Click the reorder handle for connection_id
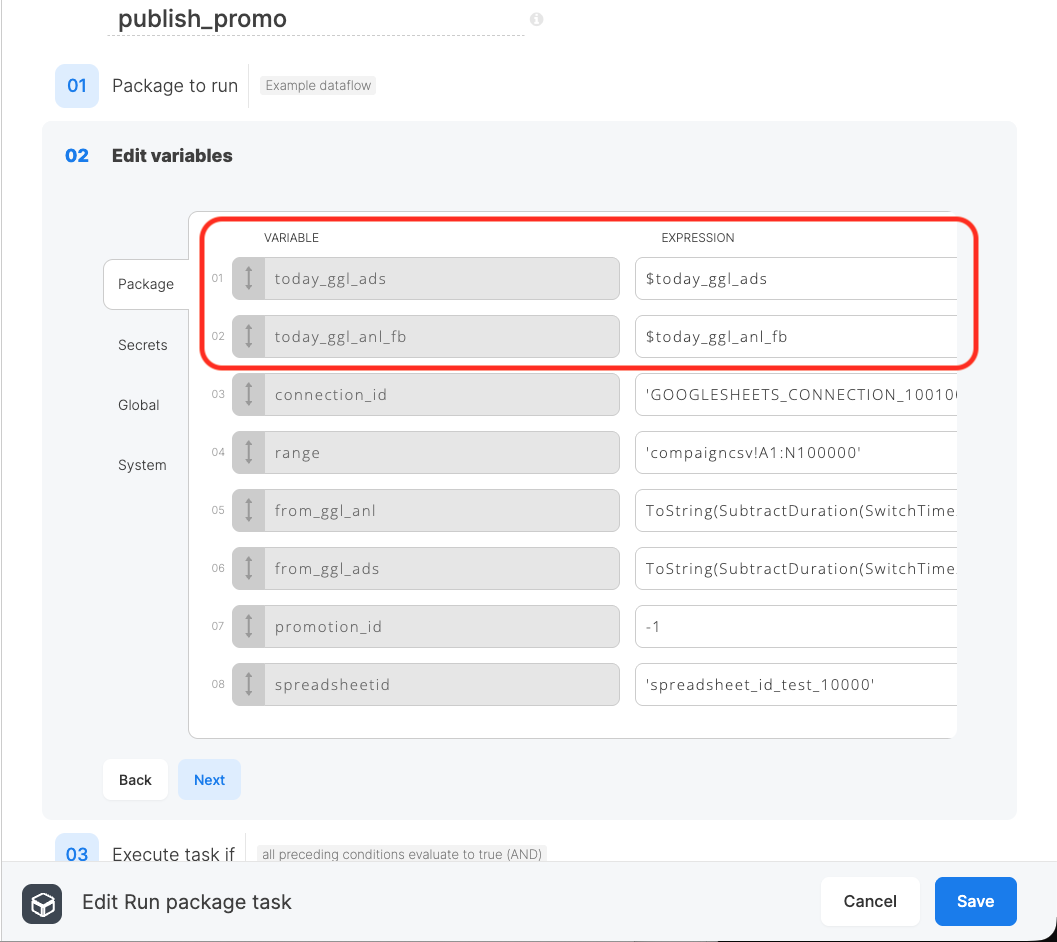This screenshot has height=942, width=1057. (249, 394)
